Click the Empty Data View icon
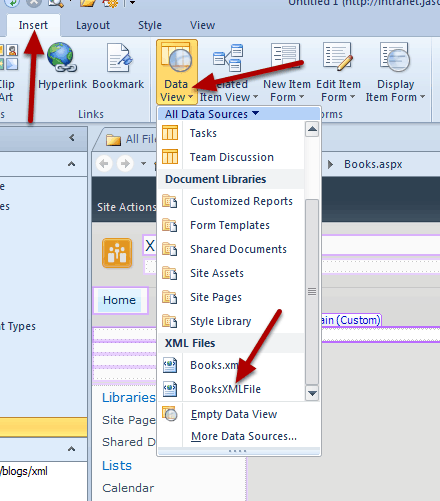440x501 pixels. point(170,414)
